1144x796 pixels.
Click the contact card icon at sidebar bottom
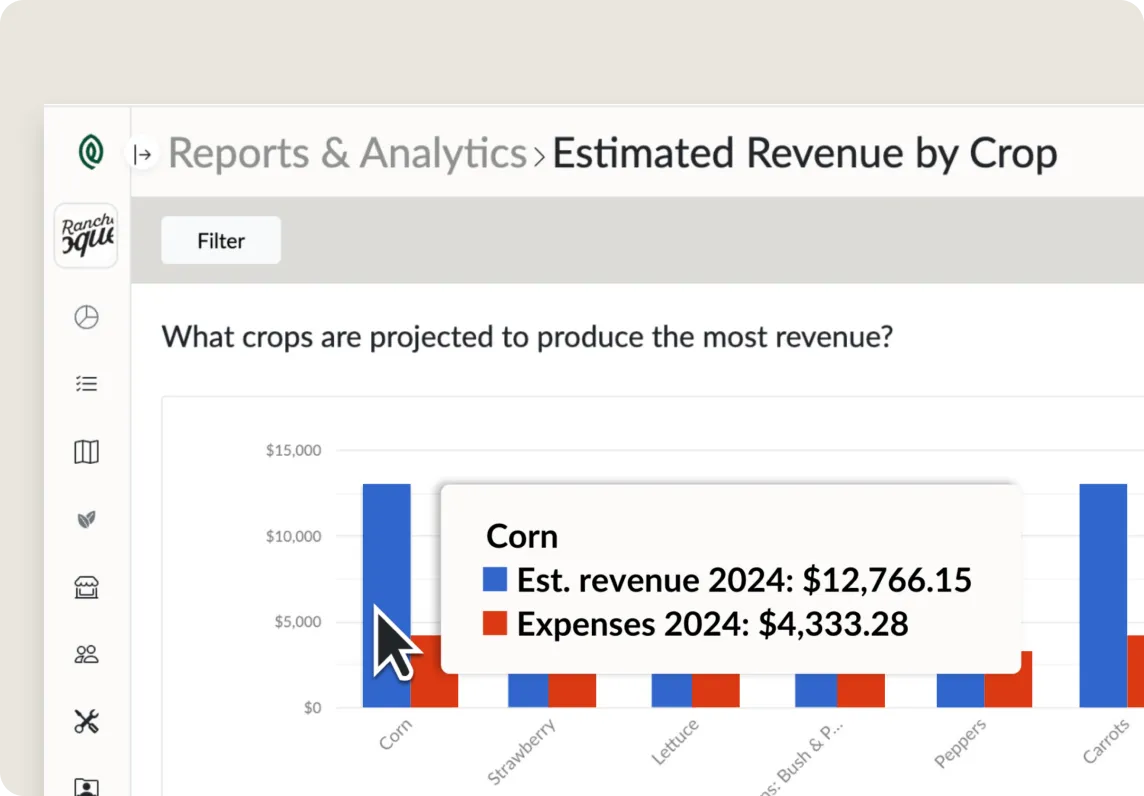(x=87, y=786)
